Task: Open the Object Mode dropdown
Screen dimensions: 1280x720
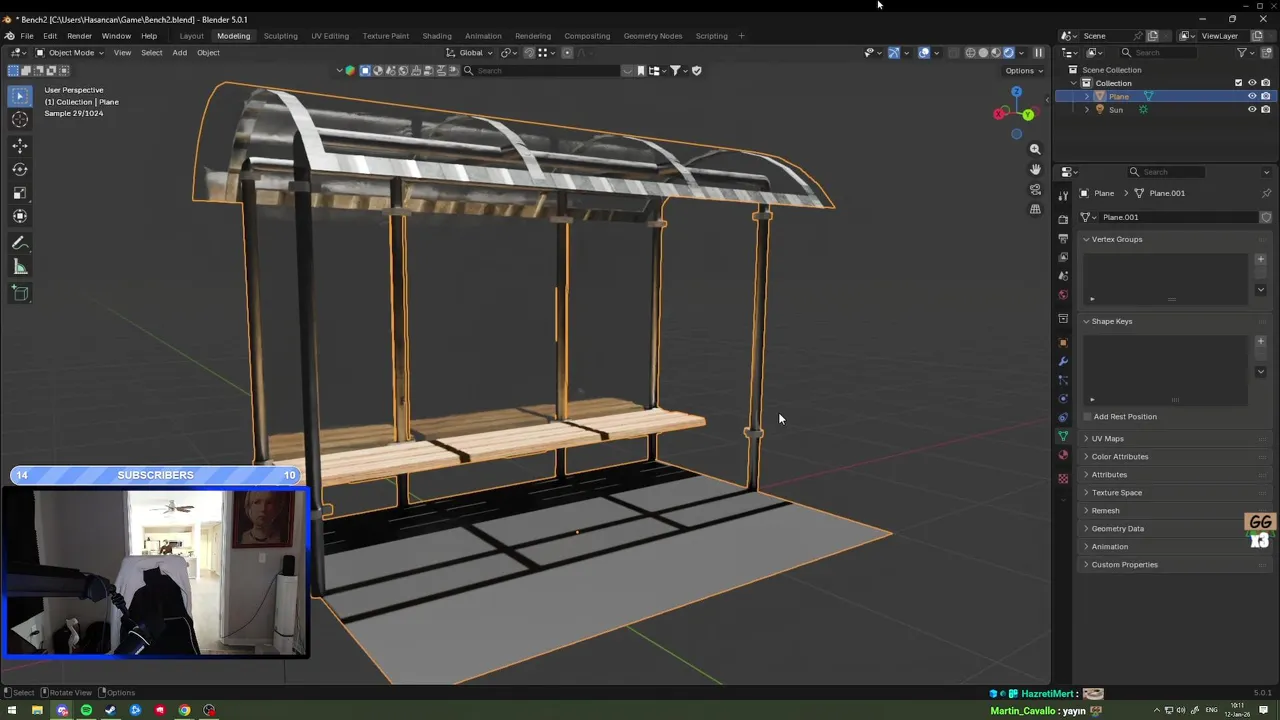Action: (x=70, y=53)
